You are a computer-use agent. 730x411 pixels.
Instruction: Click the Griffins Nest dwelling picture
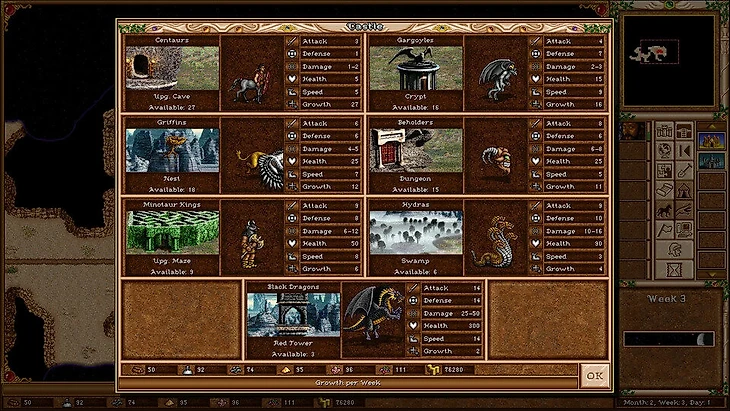coord(172,150)
